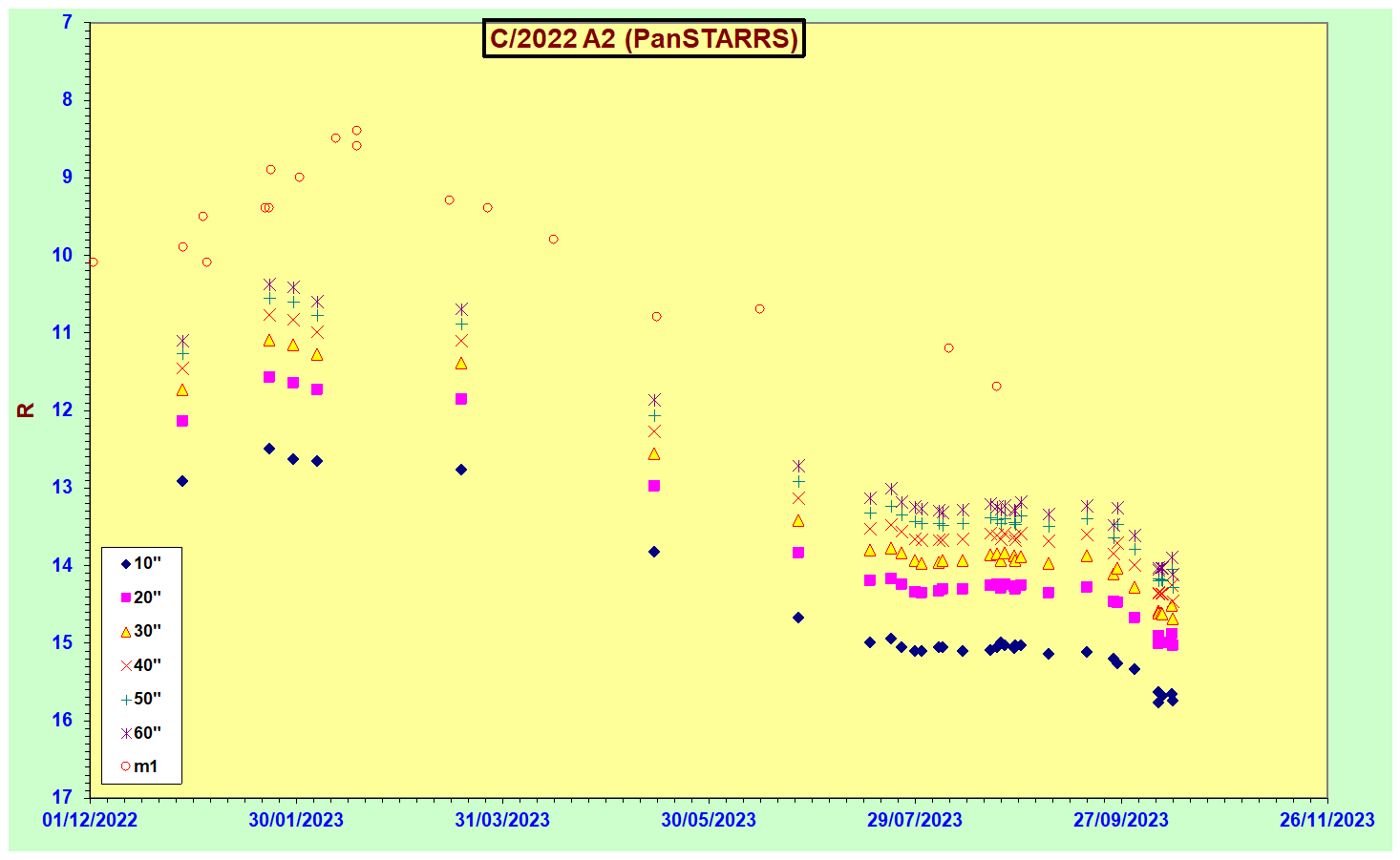Click y-axis value 14

(62, 565)
